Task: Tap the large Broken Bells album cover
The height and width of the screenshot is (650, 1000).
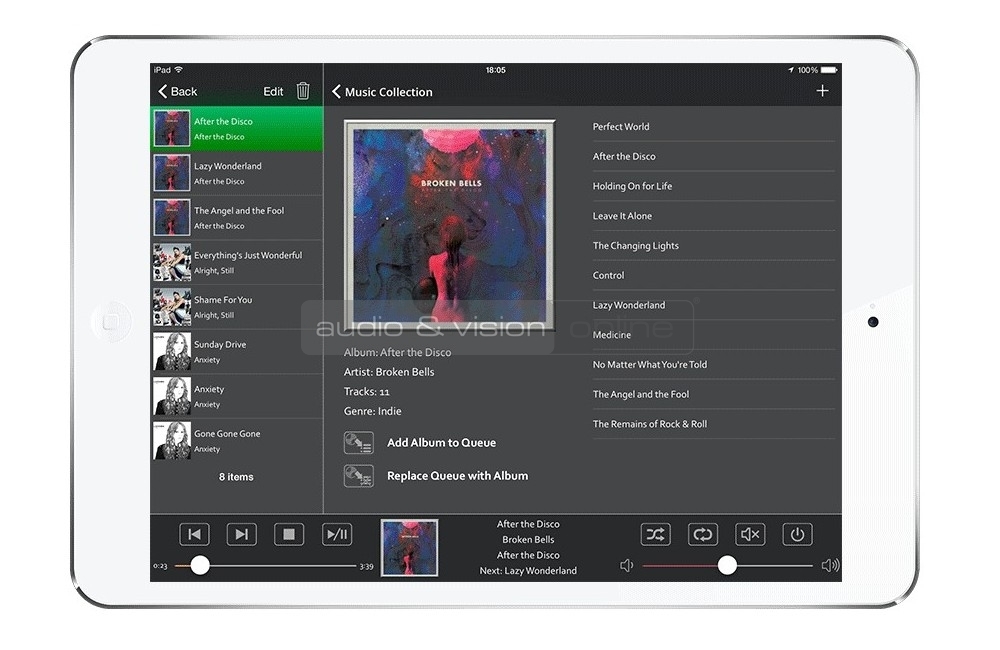Action: click(450, 225)
